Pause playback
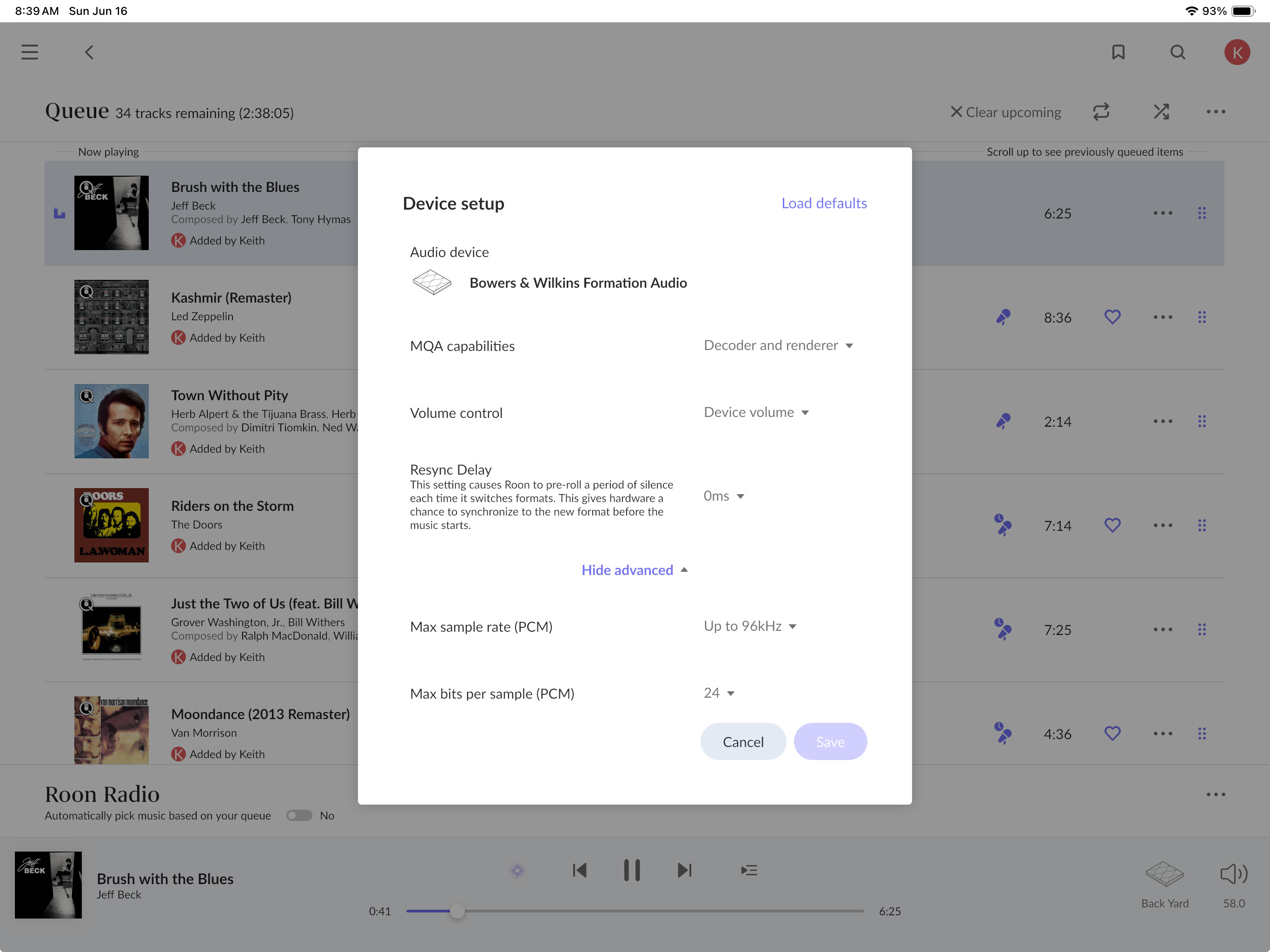 632,870
